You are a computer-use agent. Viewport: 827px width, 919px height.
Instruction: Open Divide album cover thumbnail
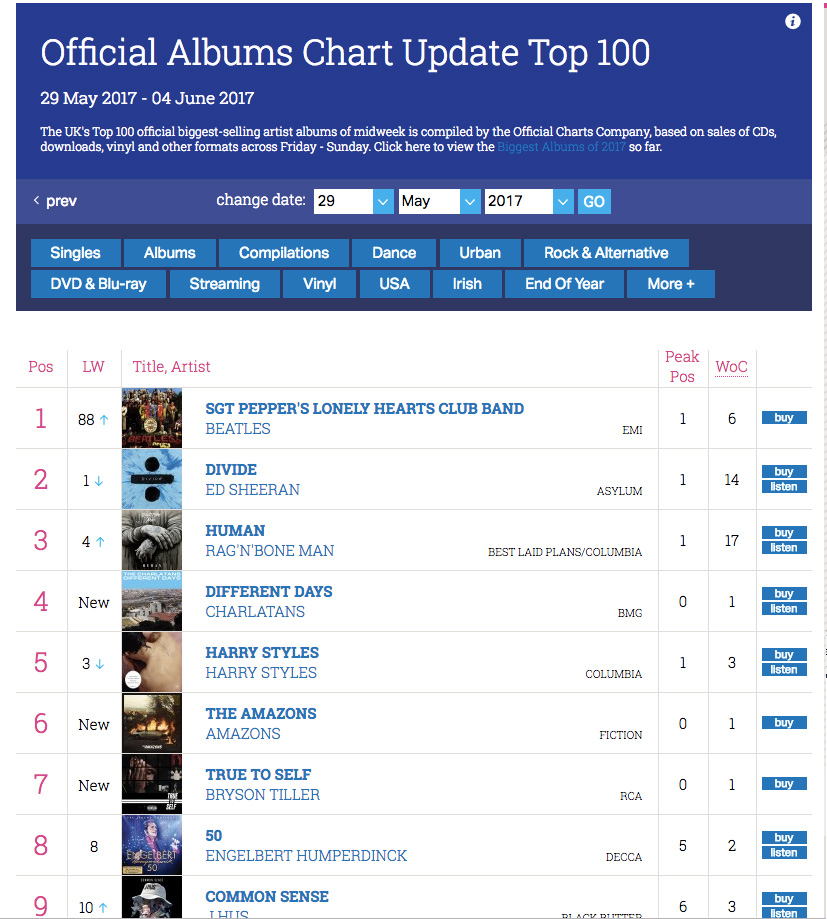pyautogui.click(x=152, y=479)
